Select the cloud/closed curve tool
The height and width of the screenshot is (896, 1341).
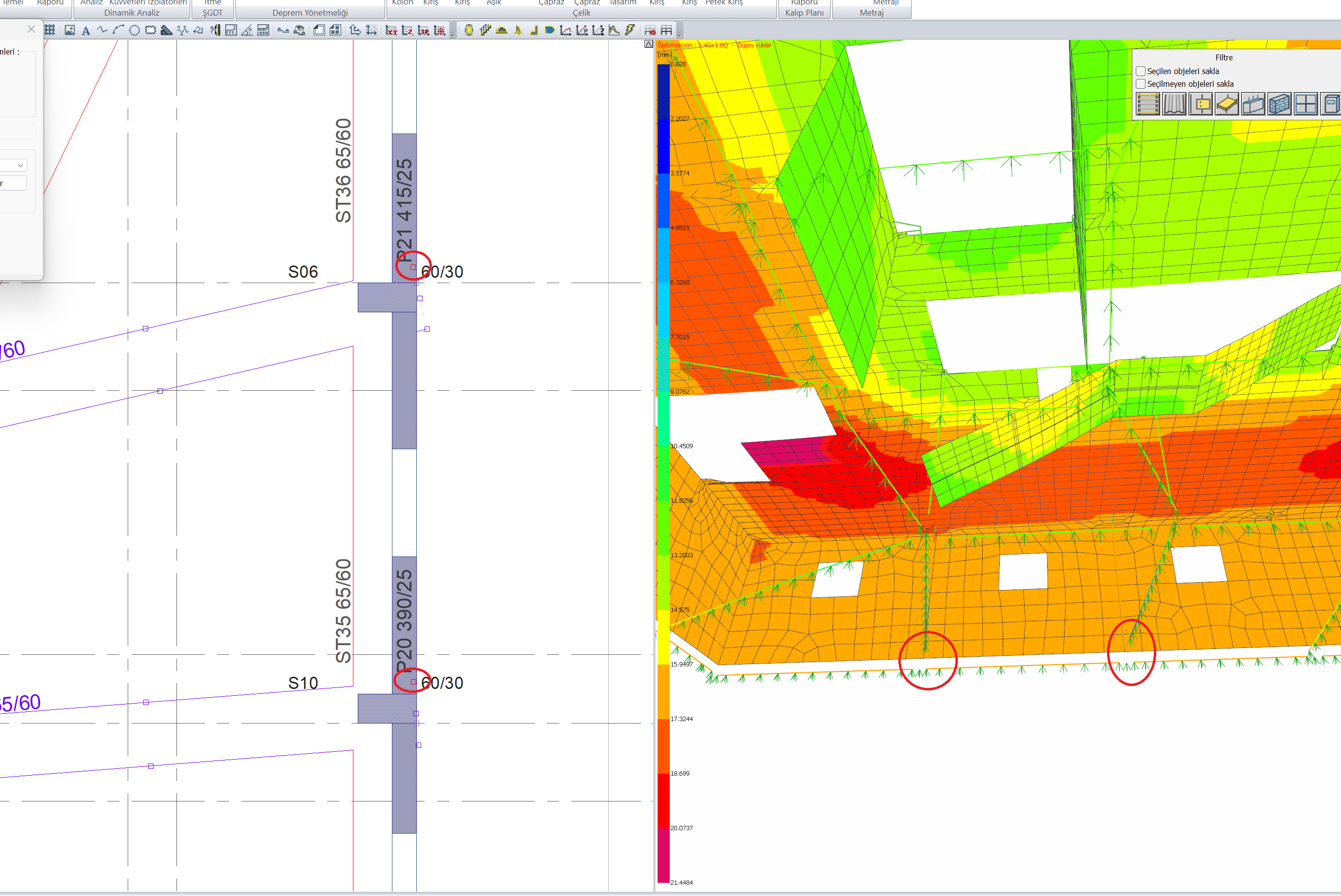[150, 30]
